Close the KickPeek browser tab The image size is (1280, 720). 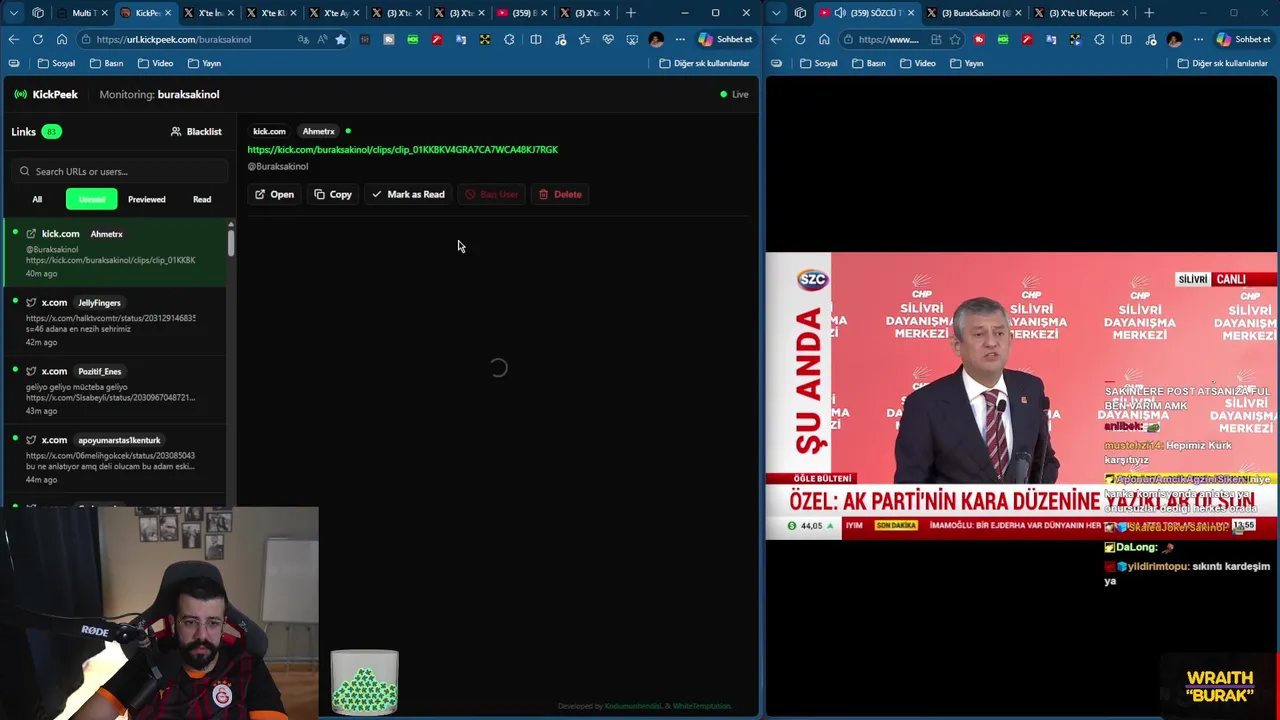click(168, 13)
